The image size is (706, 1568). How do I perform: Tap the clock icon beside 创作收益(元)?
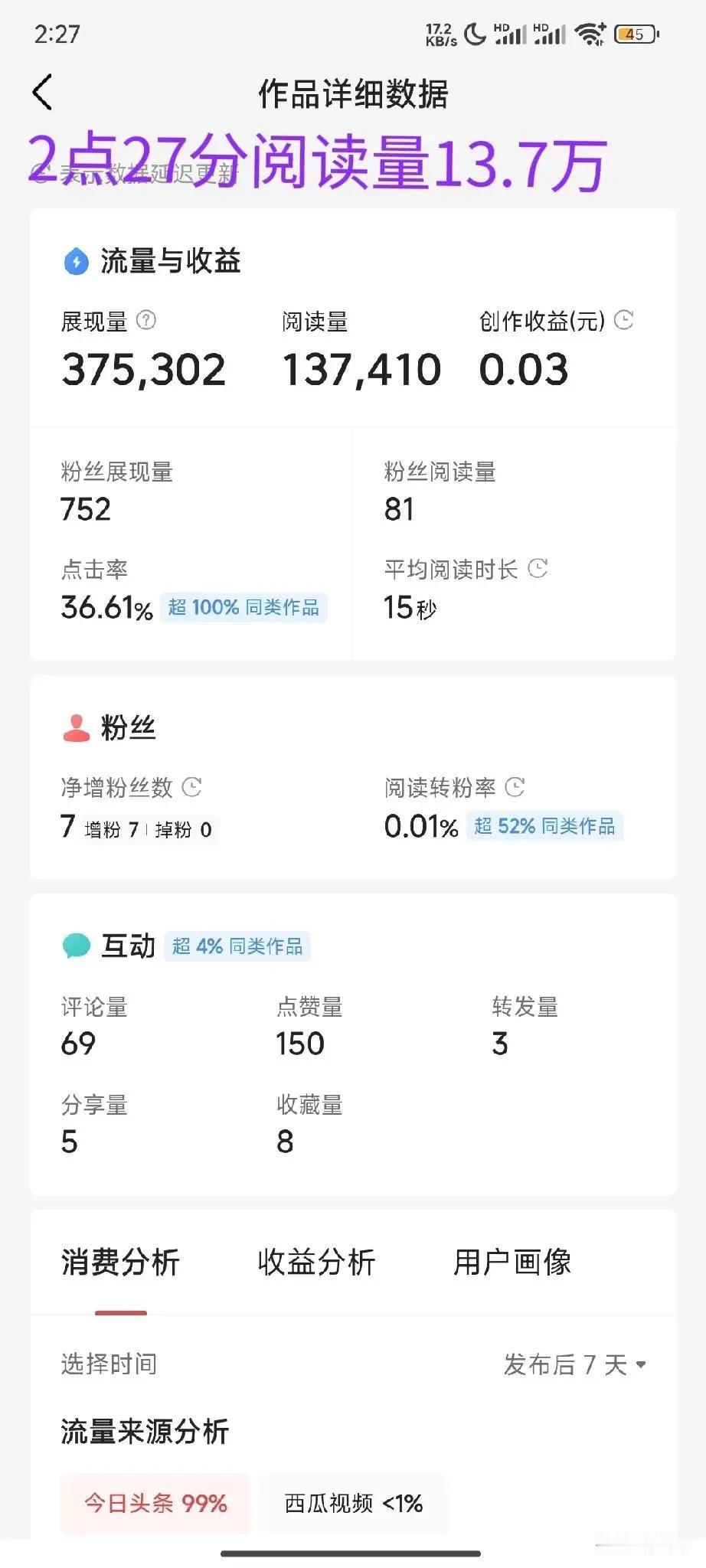624,320
